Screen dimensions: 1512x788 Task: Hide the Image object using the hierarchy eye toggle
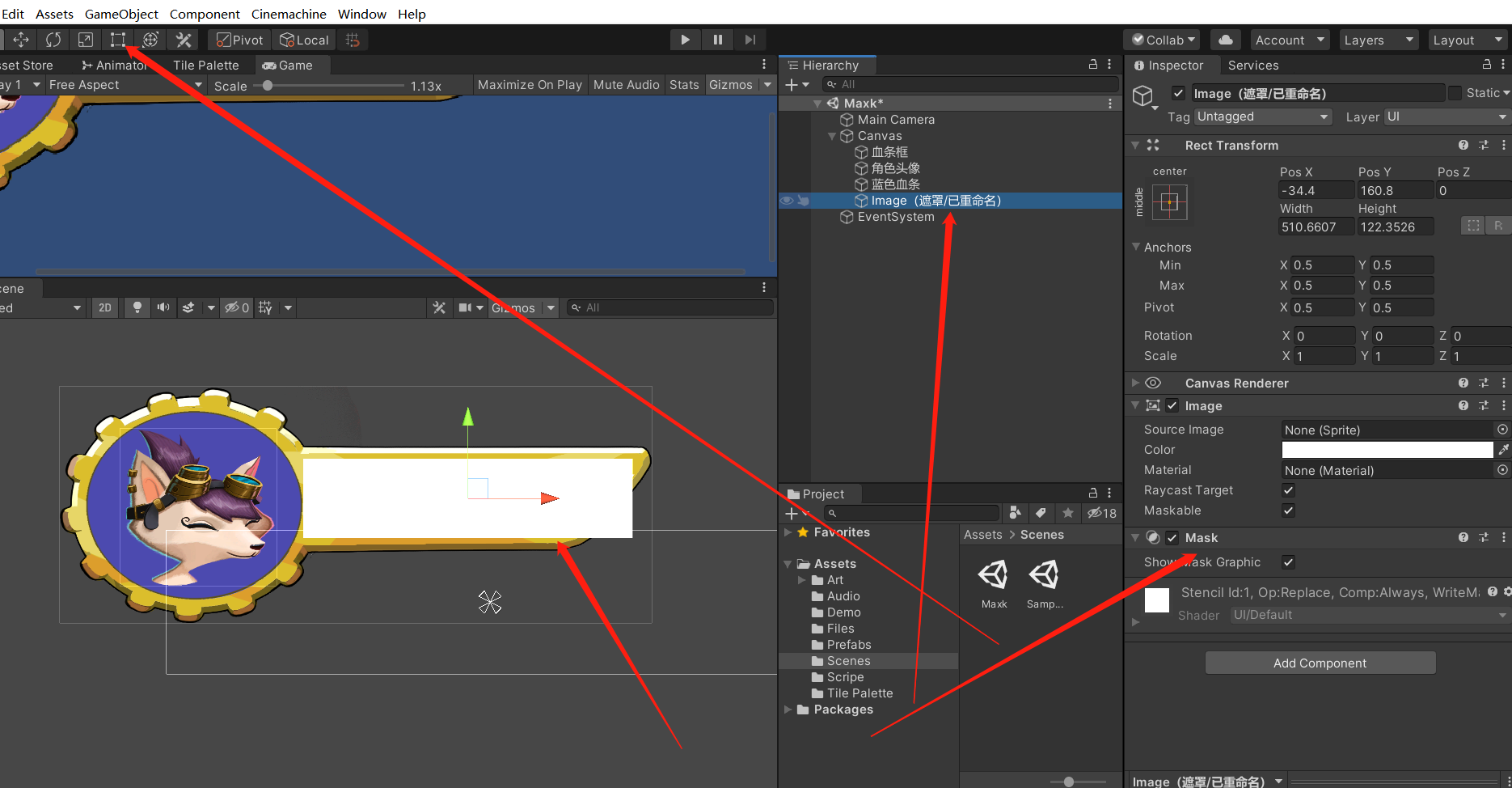786,200
